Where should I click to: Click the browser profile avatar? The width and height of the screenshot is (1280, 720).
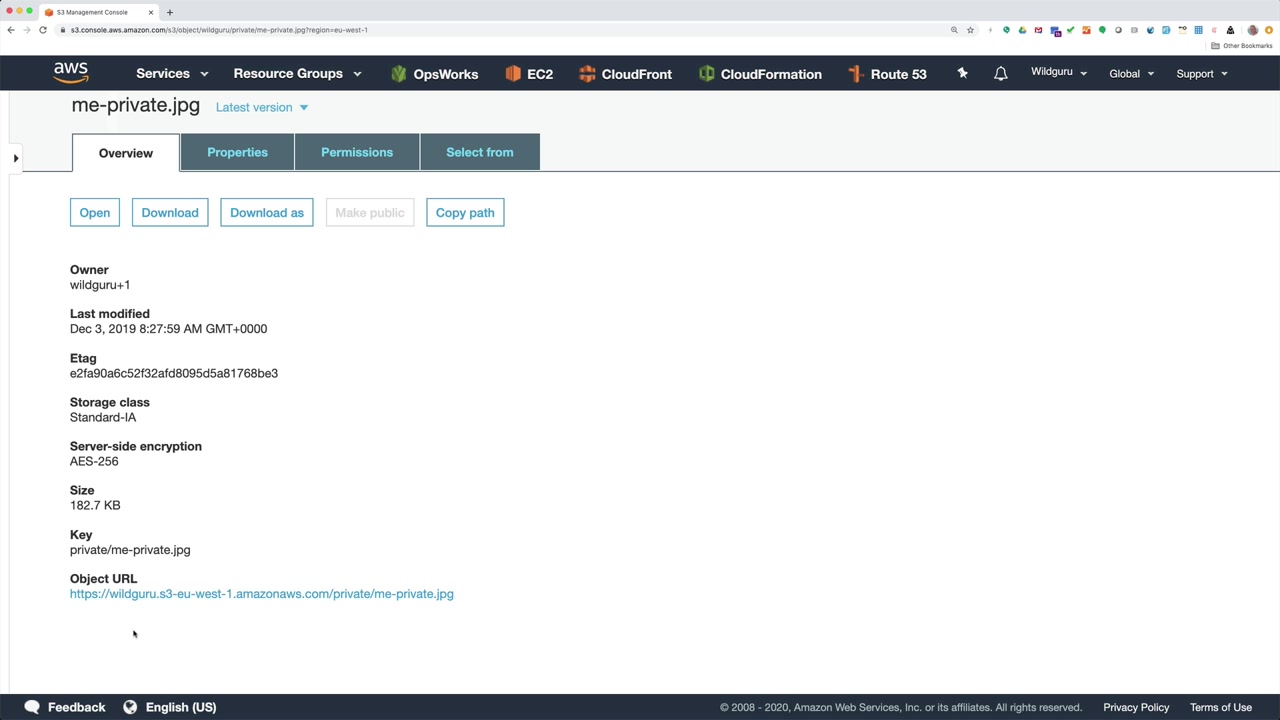1252,30
